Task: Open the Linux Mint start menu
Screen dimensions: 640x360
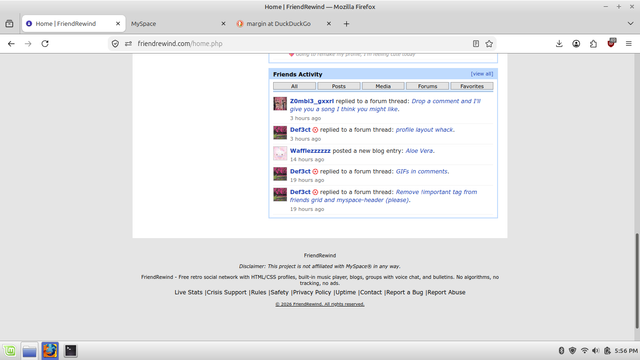Action: coord(10,351)
